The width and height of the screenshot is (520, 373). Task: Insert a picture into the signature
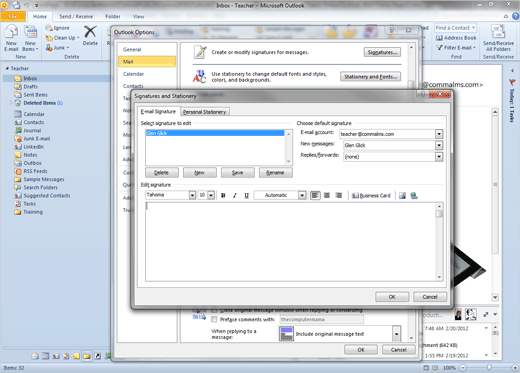coord(402,196)
